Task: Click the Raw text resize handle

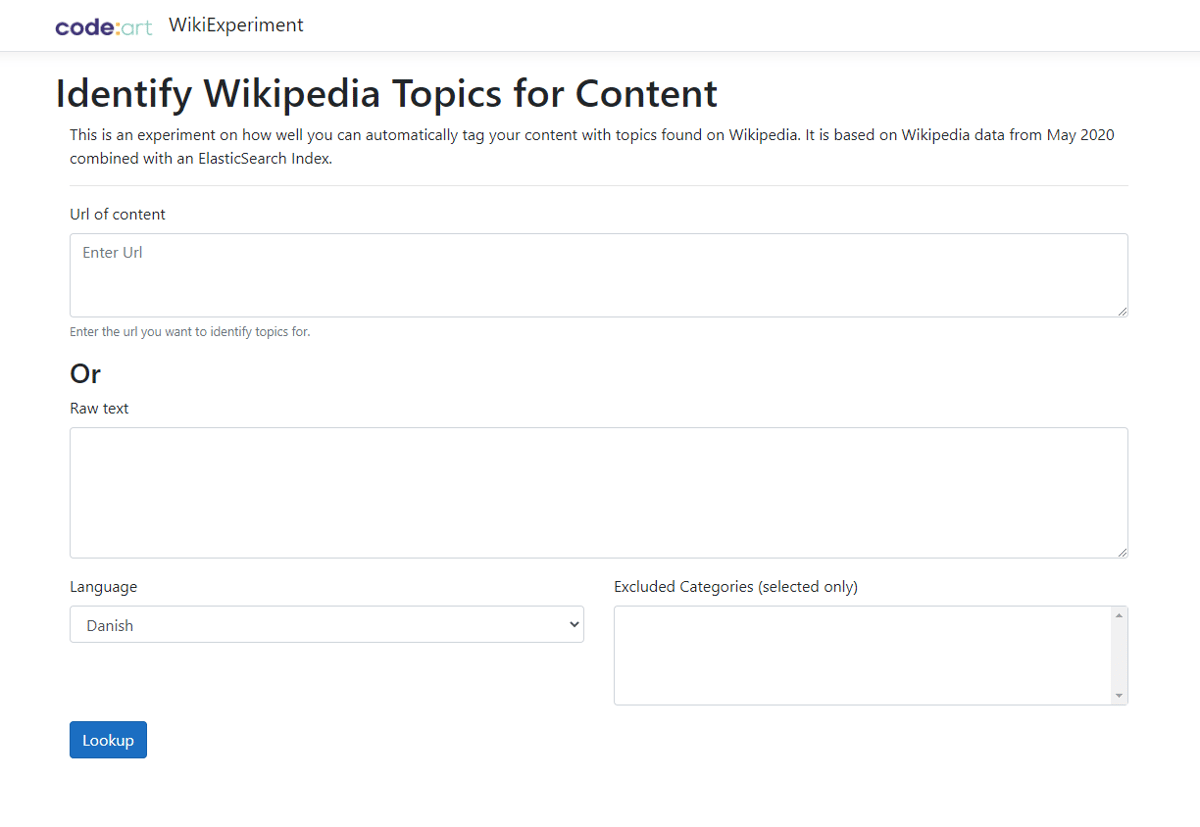Action: pos(1122,552)
